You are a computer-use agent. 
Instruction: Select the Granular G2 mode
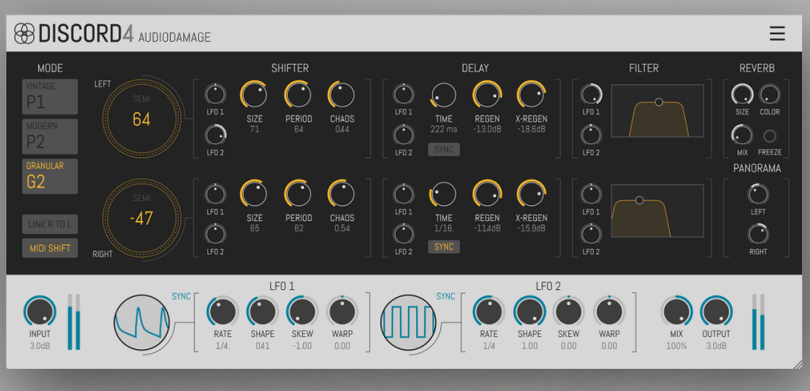click(50, 176)
